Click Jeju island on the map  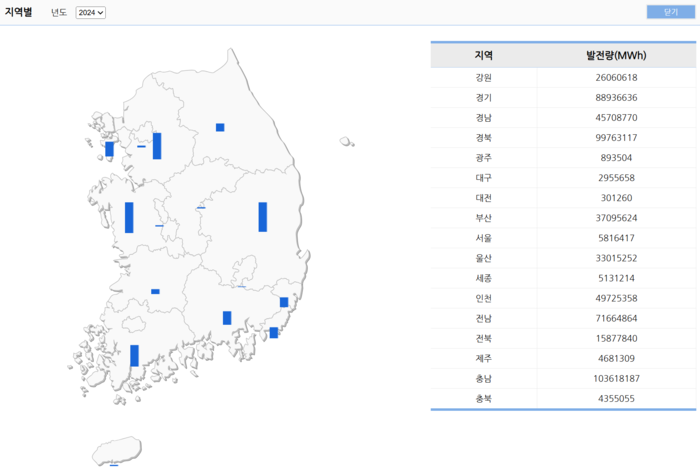[117, 450]
